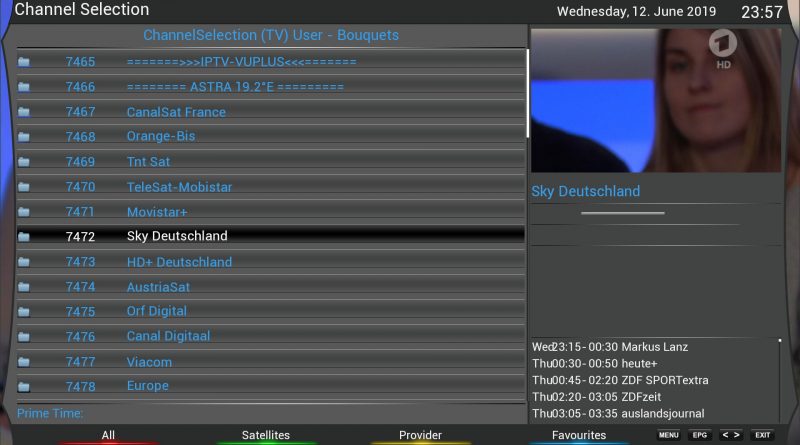Viewport: 800px width, 445px height.
Task: Open the Europe bouquet
Action: tap(270, 386)
